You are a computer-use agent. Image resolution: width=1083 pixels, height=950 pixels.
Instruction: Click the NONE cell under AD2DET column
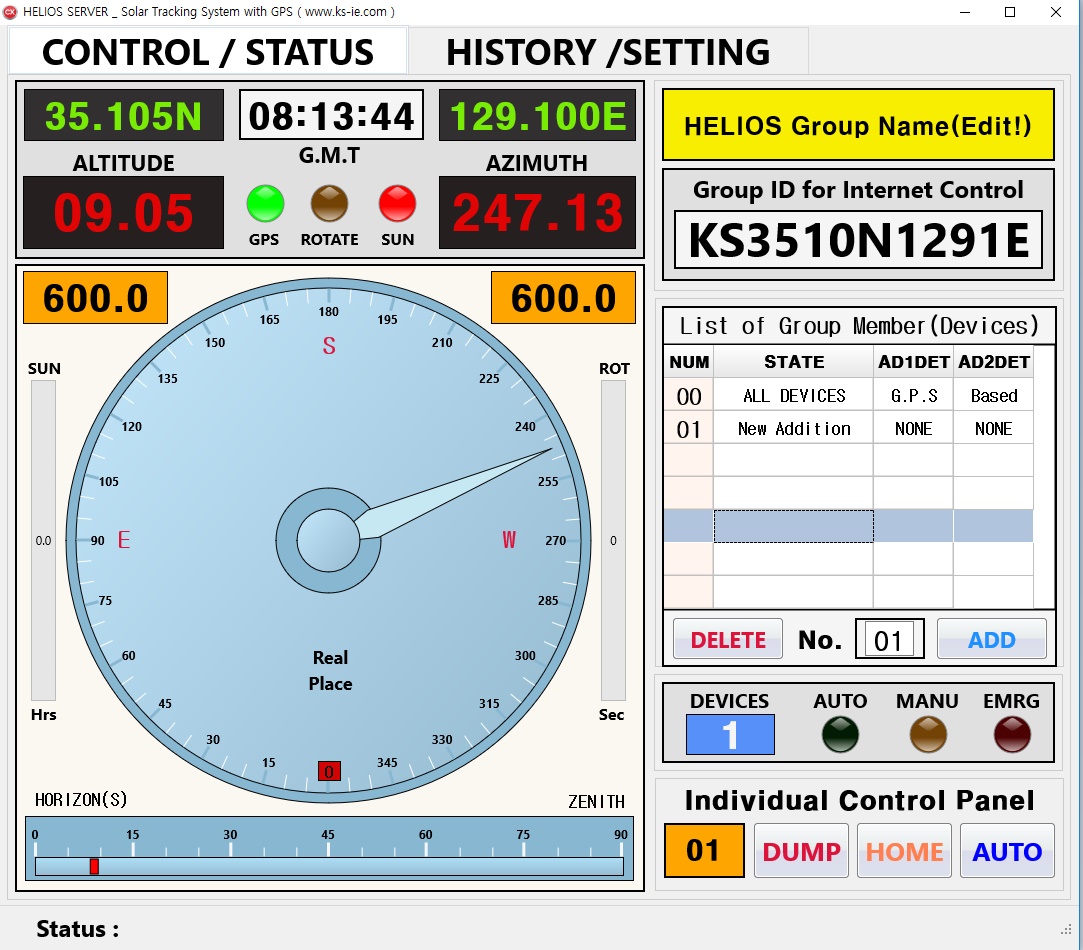[x=994, y=428]
